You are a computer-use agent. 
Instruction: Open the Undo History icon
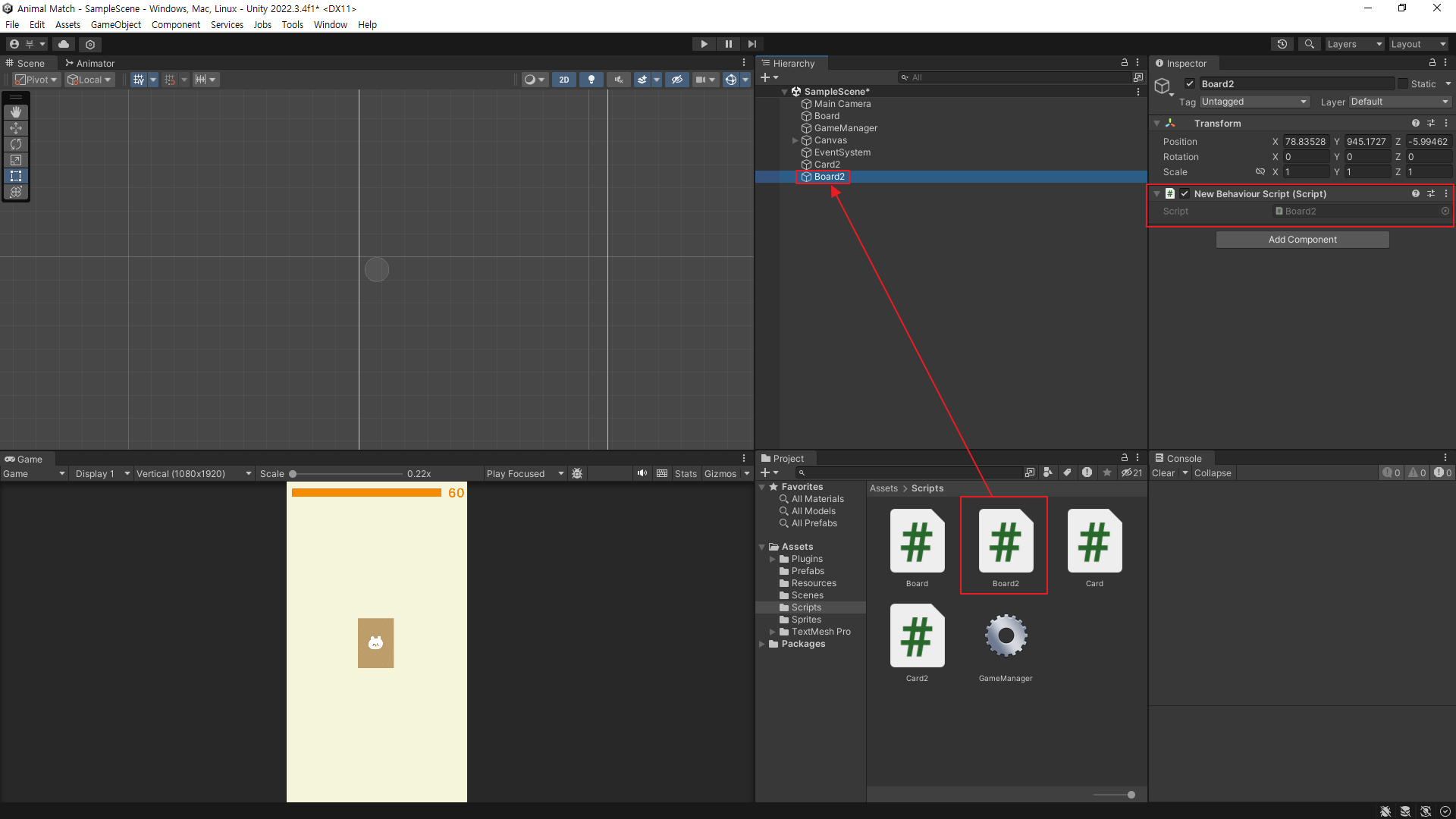pyautogui.click(x=1282, y=44)
